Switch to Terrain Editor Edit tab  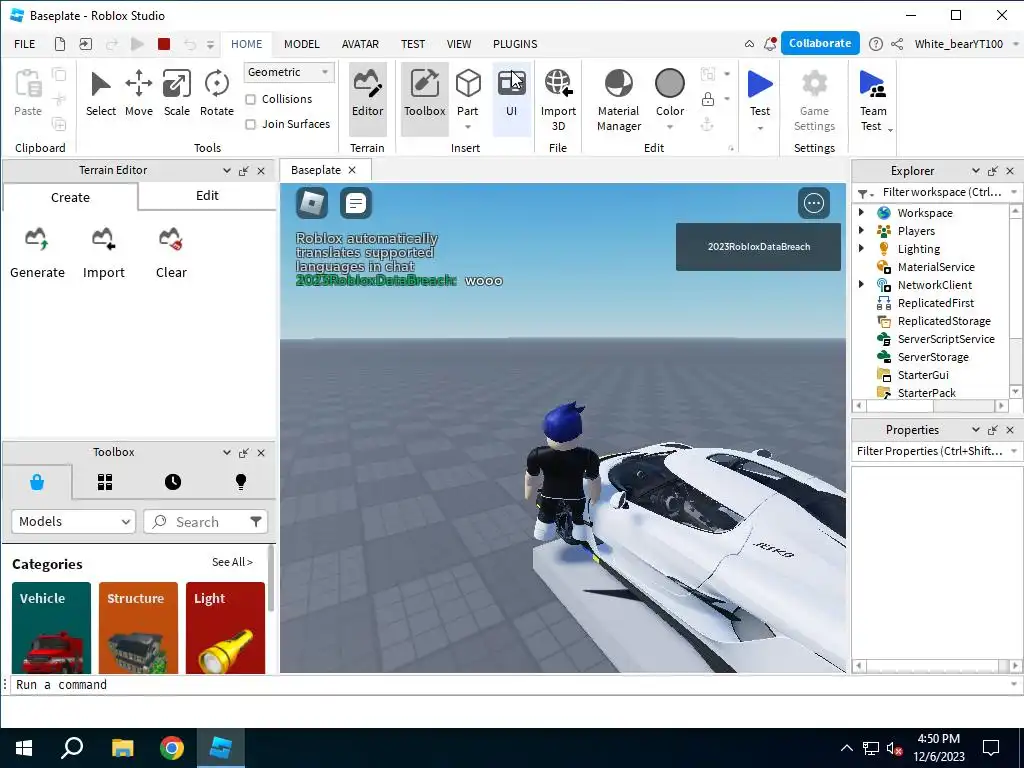[x=207, y=196]
